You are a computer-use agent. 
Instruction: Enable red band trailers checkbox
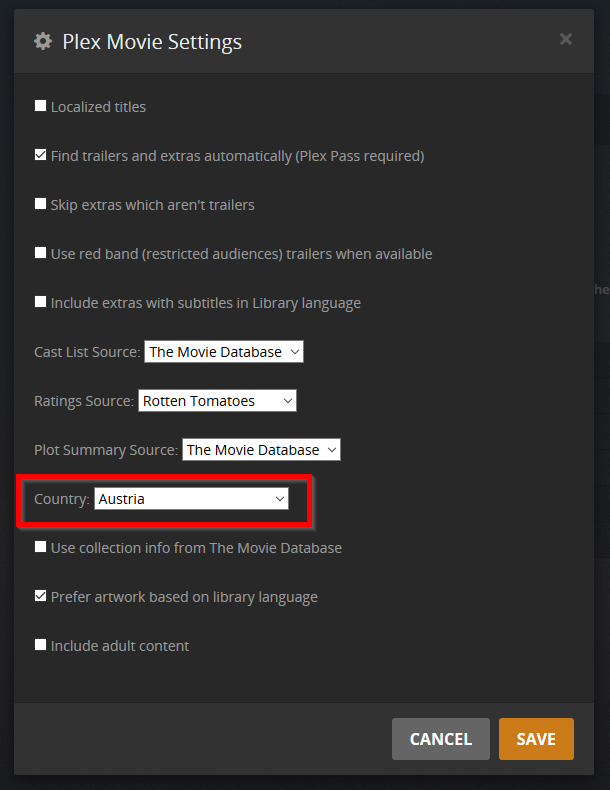41,253
